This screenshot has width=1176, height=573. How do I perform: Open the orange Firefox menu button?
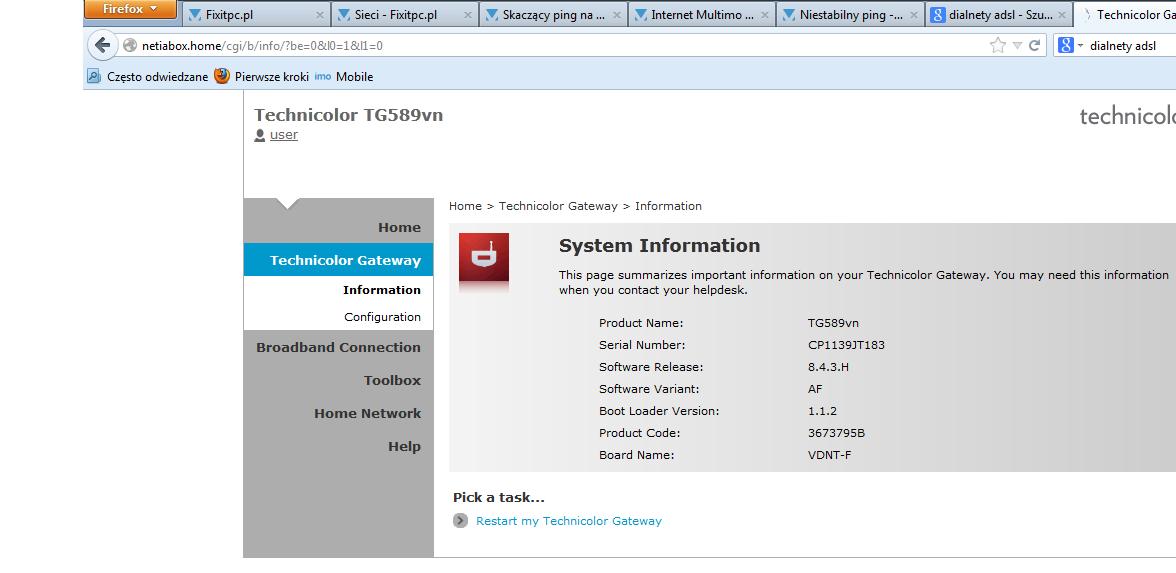tap(130, 10)
